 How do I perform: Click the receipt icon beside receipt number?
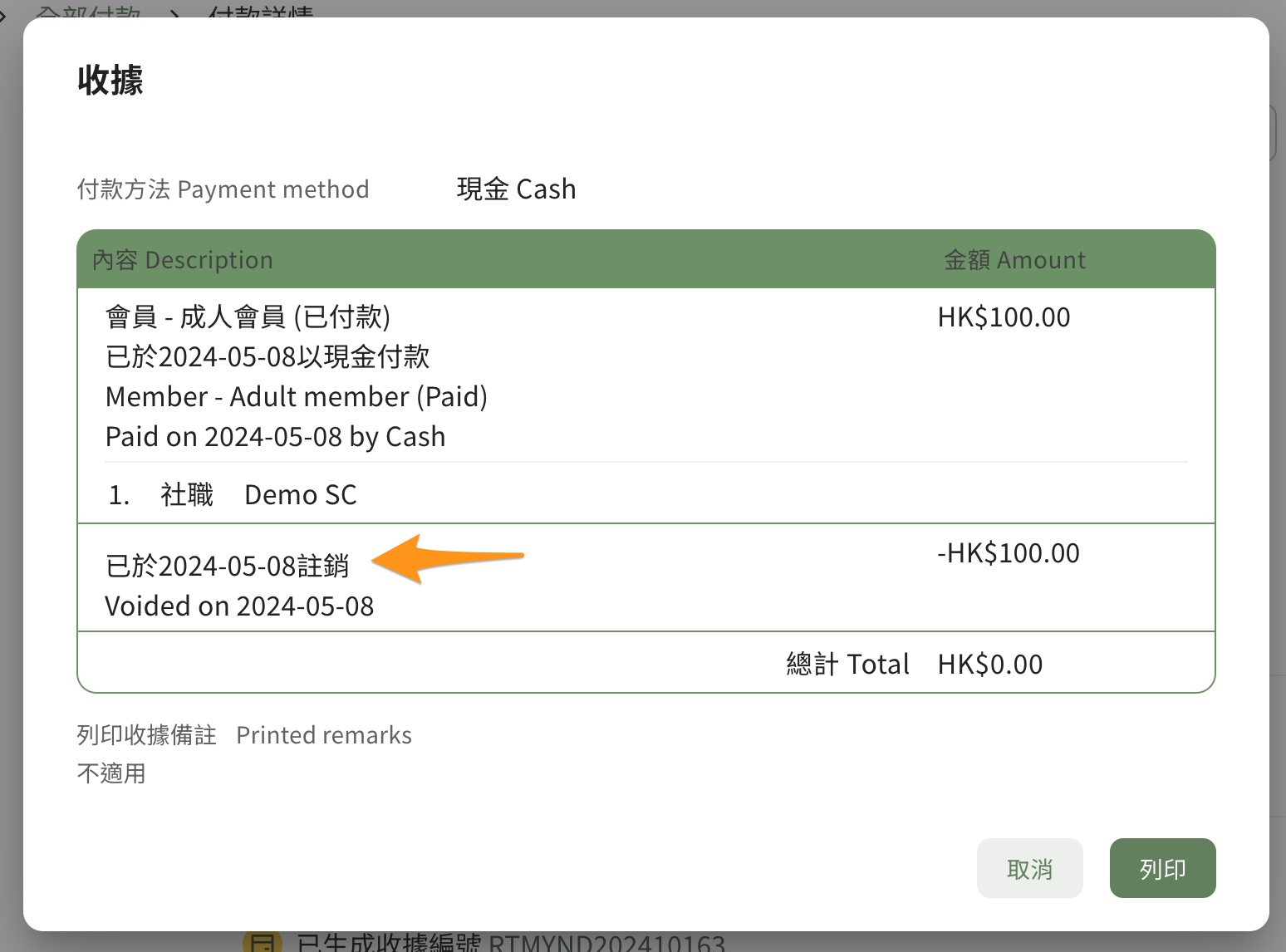(263, 942)
